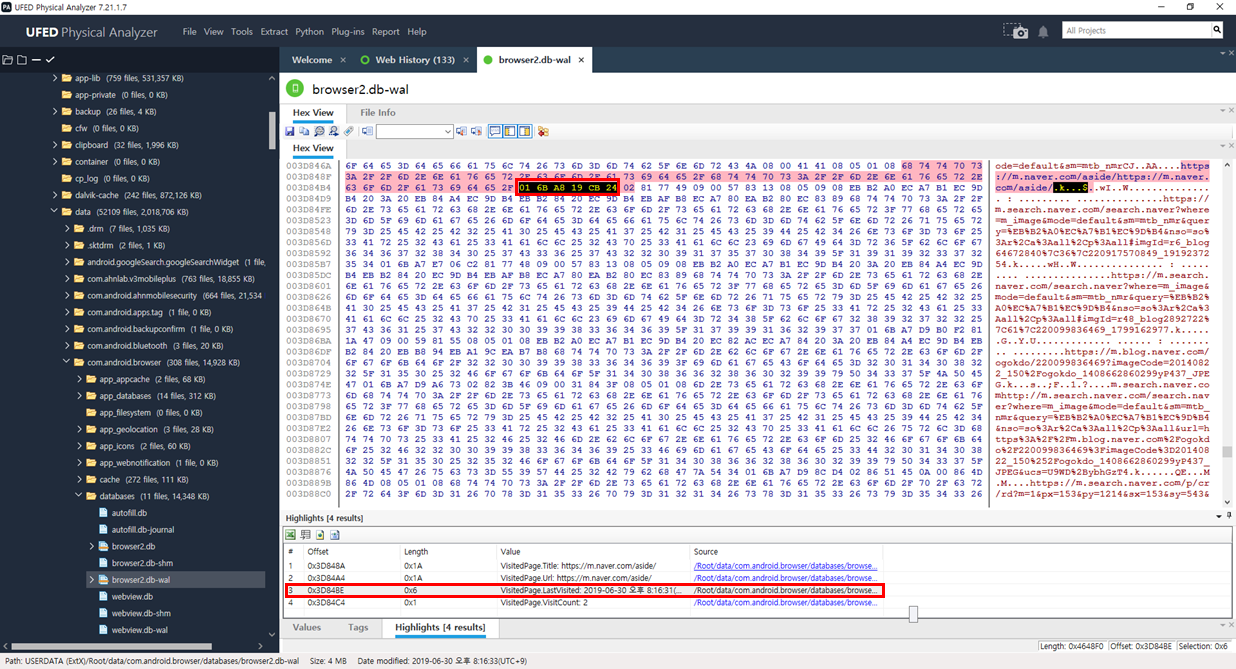Select highlight row VisitedPage.Title

[583, 565]
